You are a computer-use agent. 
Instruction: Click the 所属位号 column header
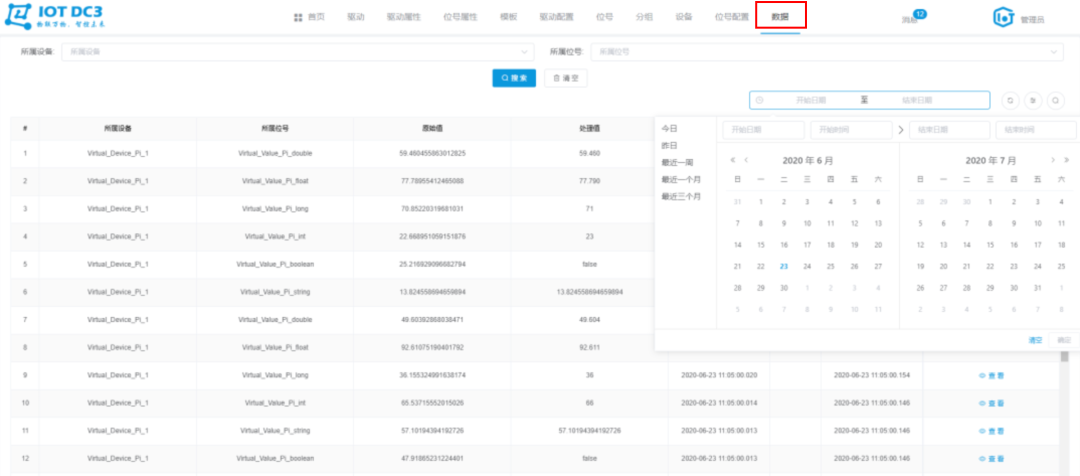275,129
